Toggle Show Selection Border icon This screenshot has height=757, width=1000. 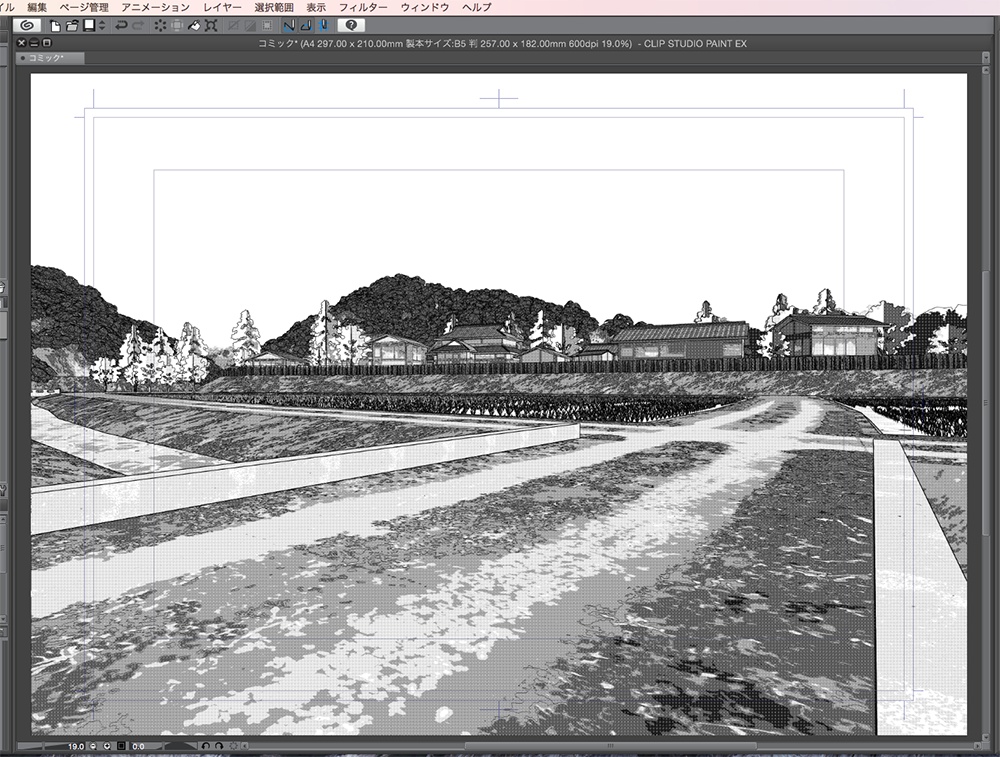click(267, 26)
